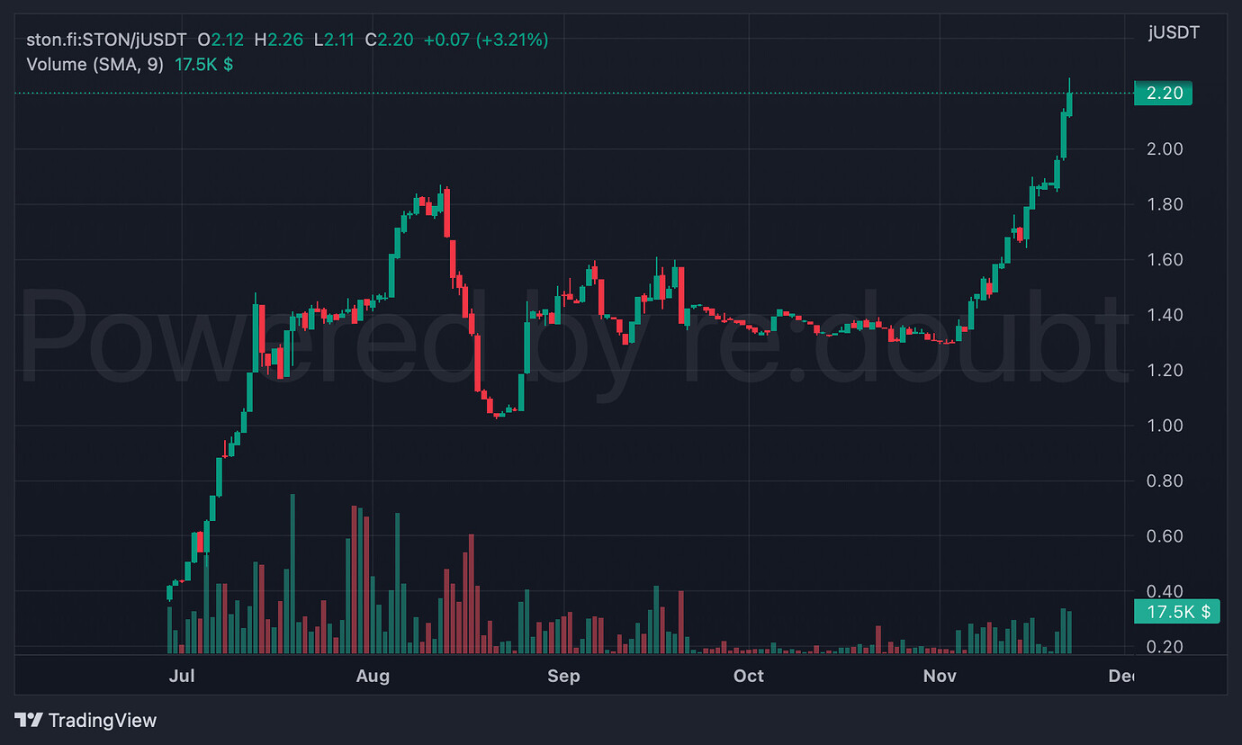Viewport: 1242px width, 745px height.
Task: Click the 1.00 price axis label
Action: pyautogui.click(x=1165, y=426)
